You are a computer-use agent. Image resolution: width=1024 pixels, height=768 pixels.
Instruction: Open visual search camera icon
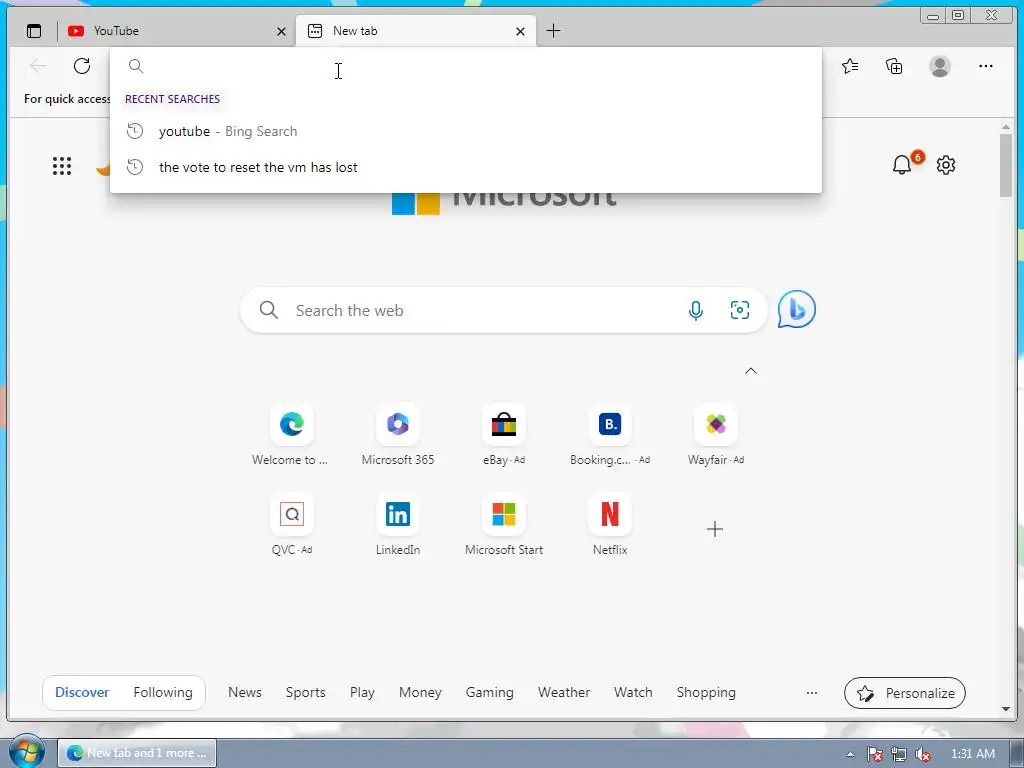click(739, 310)
